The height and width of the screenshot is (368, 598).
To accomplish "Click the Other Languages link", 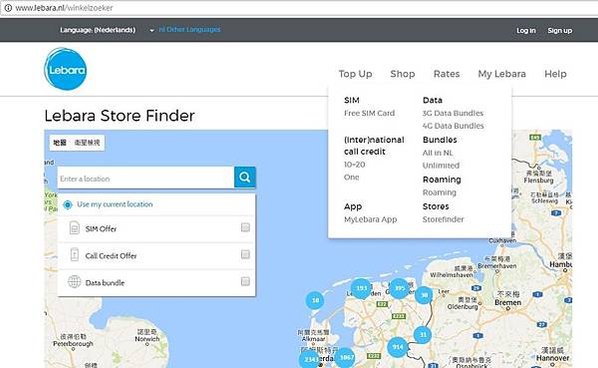I will click(190, 29).
